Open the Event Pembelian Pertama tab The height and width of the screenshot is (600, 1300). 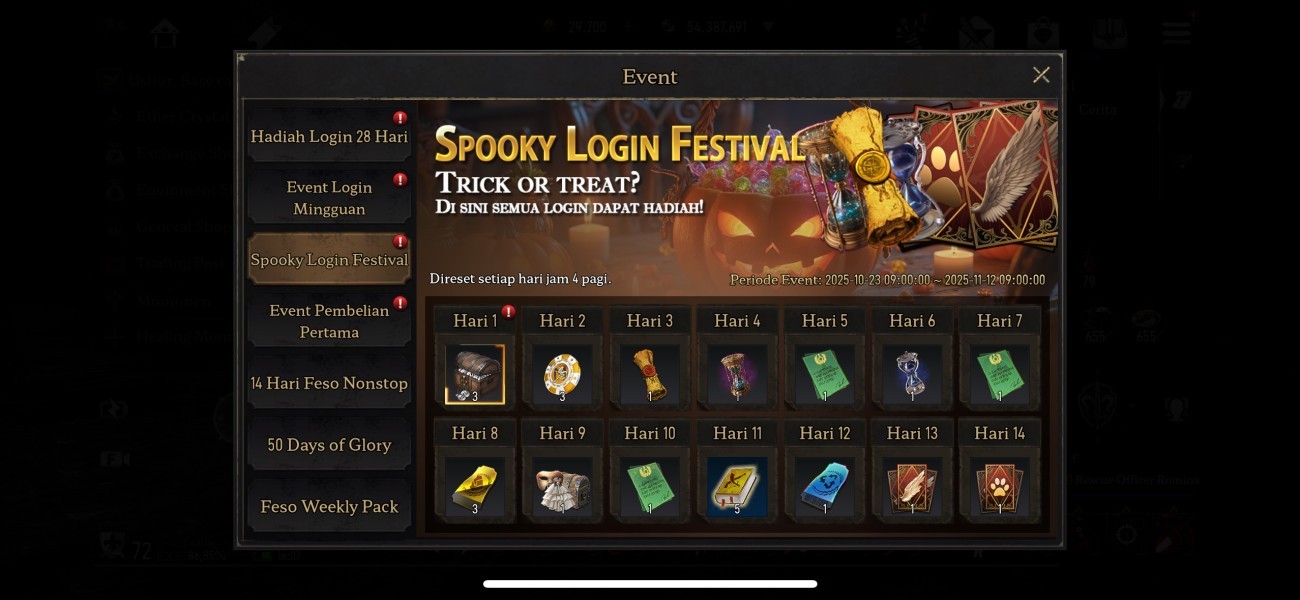pos(329,321)
